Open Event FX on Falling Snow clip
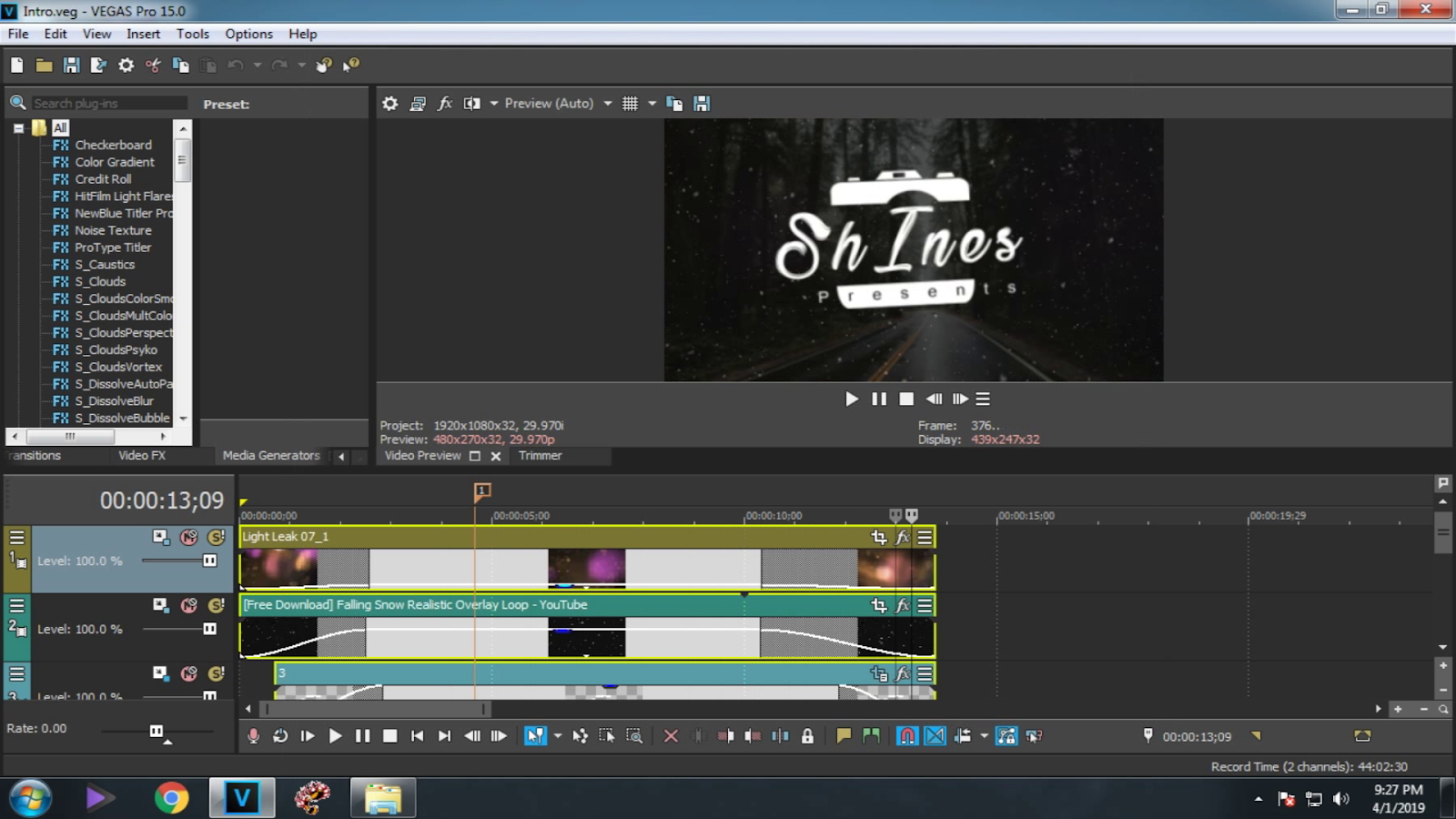Image resolution: width=1456 pixels, height=819 pixels. pos(902,605)
